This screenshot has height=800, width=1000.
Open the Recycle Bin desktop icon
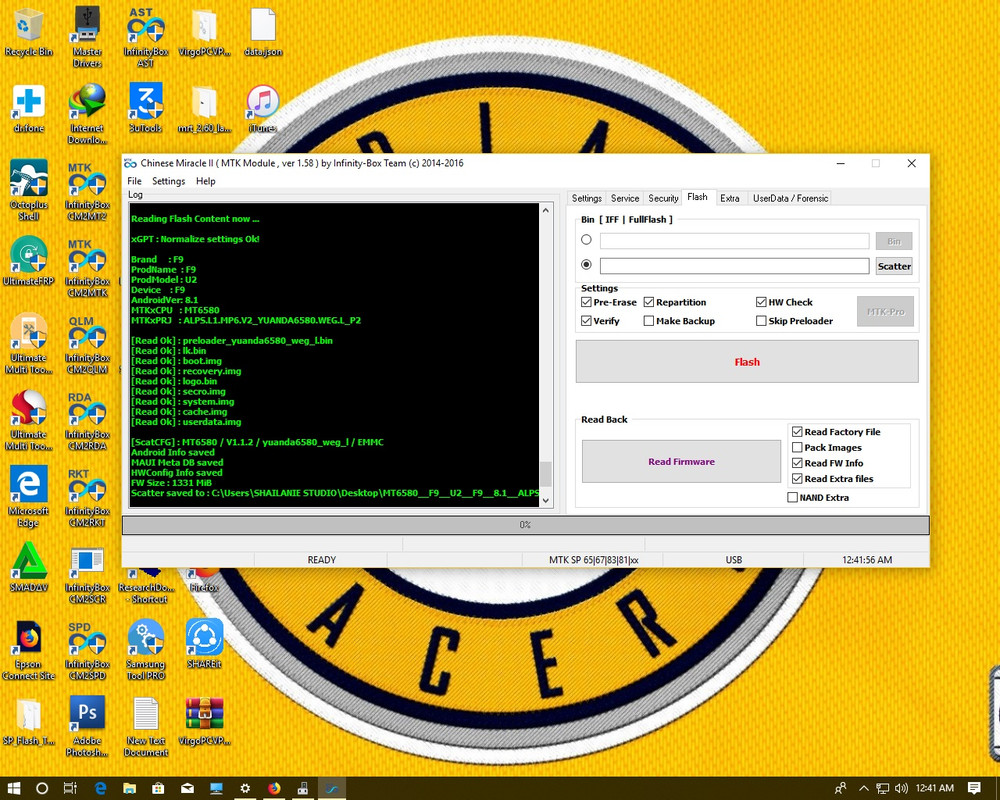click(x=28, y=32)
